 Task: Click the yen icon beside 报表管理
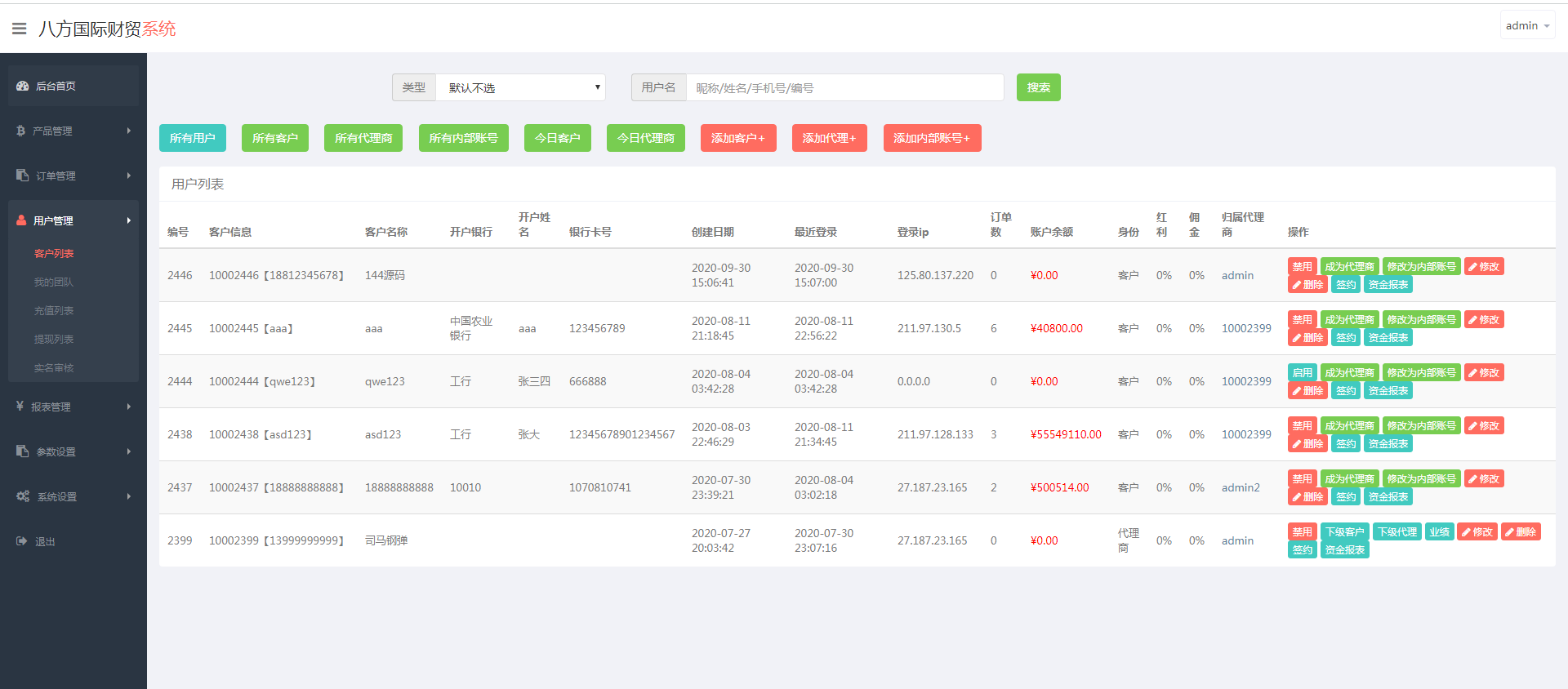[x=20, y=407]
